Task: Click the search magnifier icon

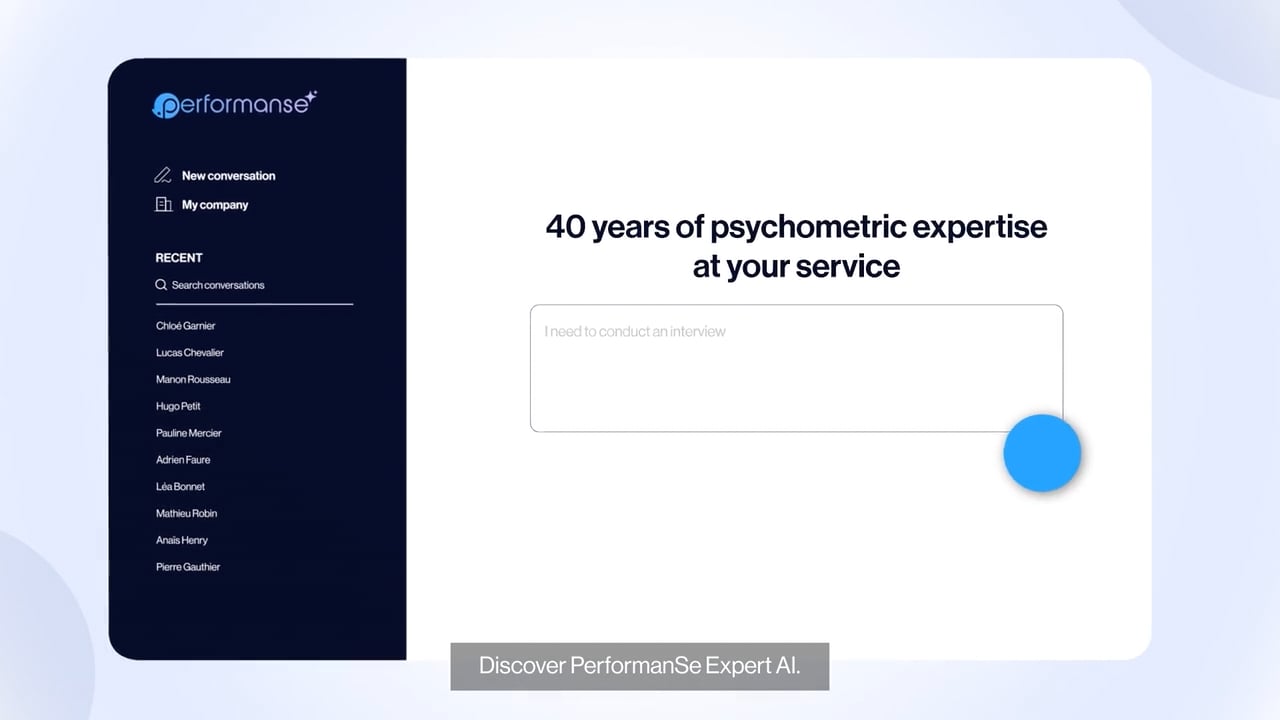Action: coord(161,285)
